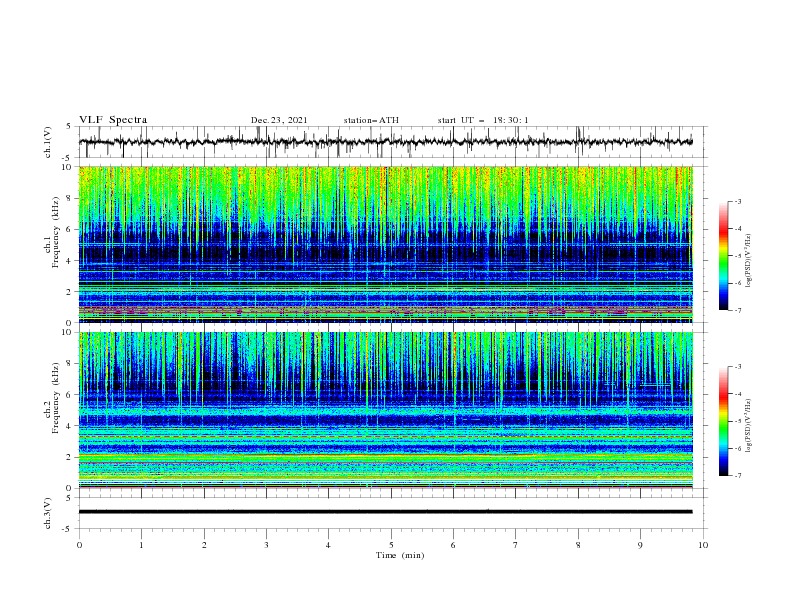Click the '8' kHz tick on ch.2 axis
Screen dimensions: 792x612
(70, 364)
